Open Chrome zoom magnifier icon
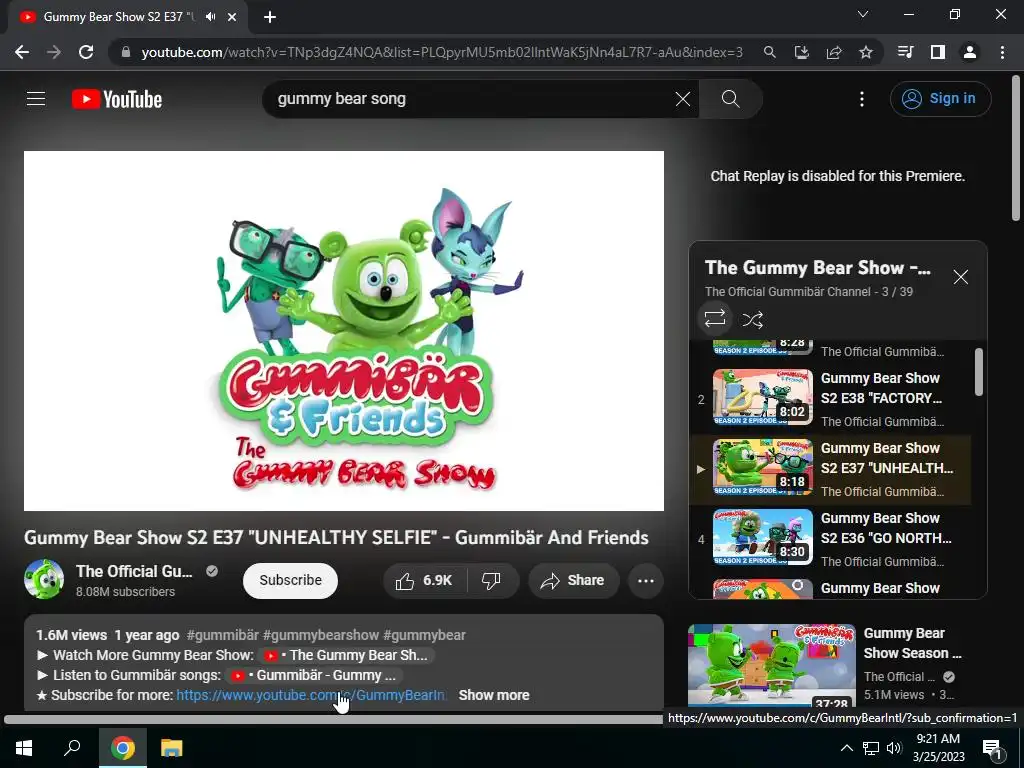The image size is (1024, 768). pos(770,52)
